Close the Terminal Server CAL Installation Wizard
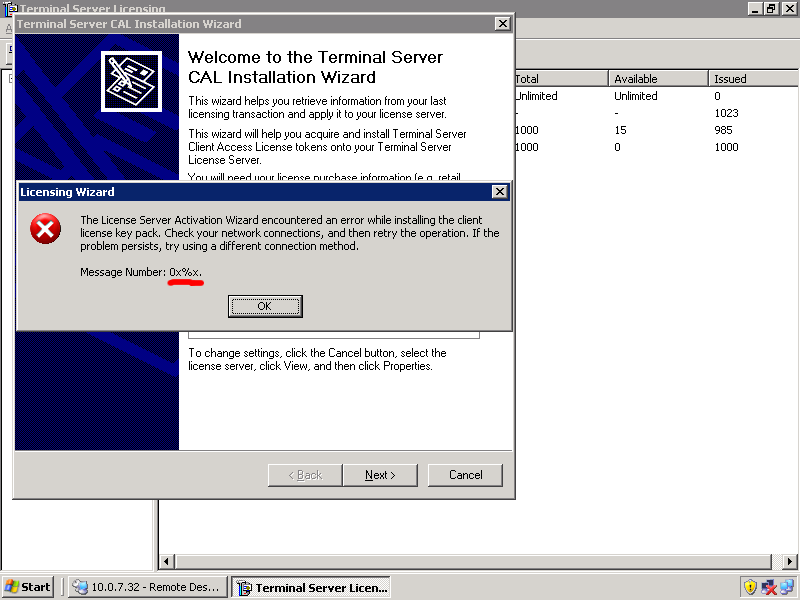The height and width of the screenshot is (600, 800). [503, 23]
